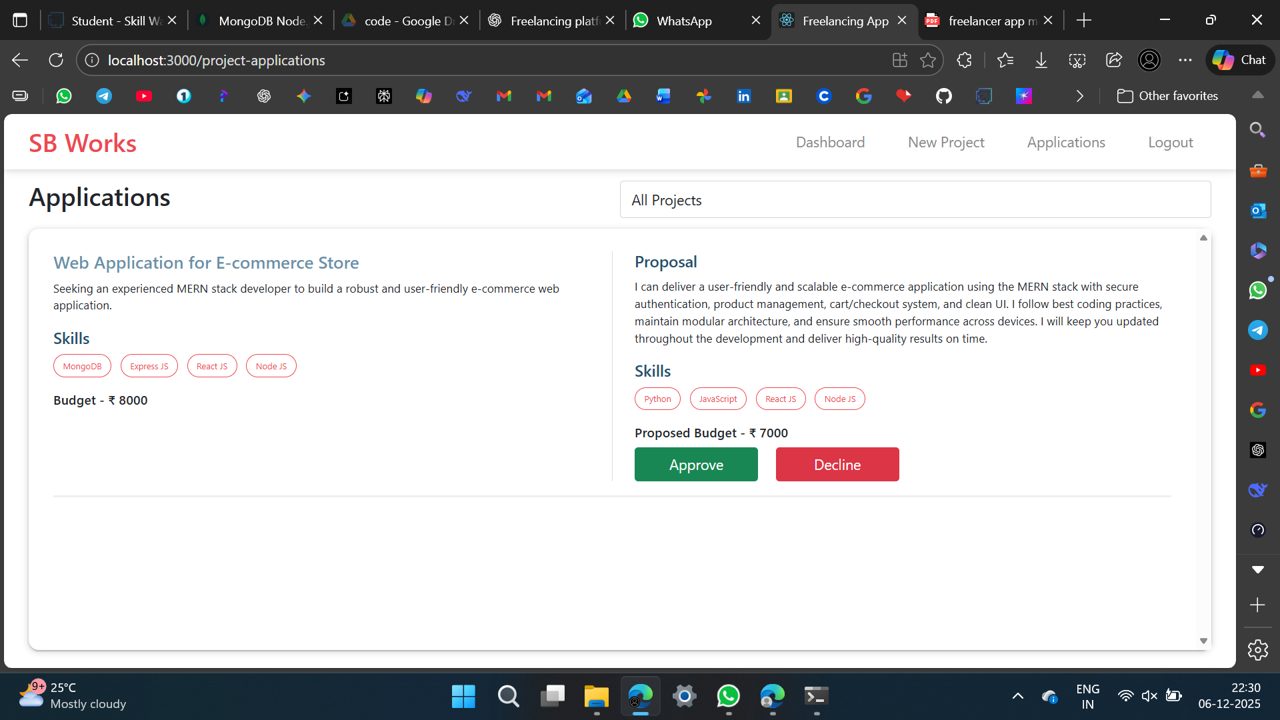
Task: Switch to the MongoDB Node tab
Action: coord(260,20)
